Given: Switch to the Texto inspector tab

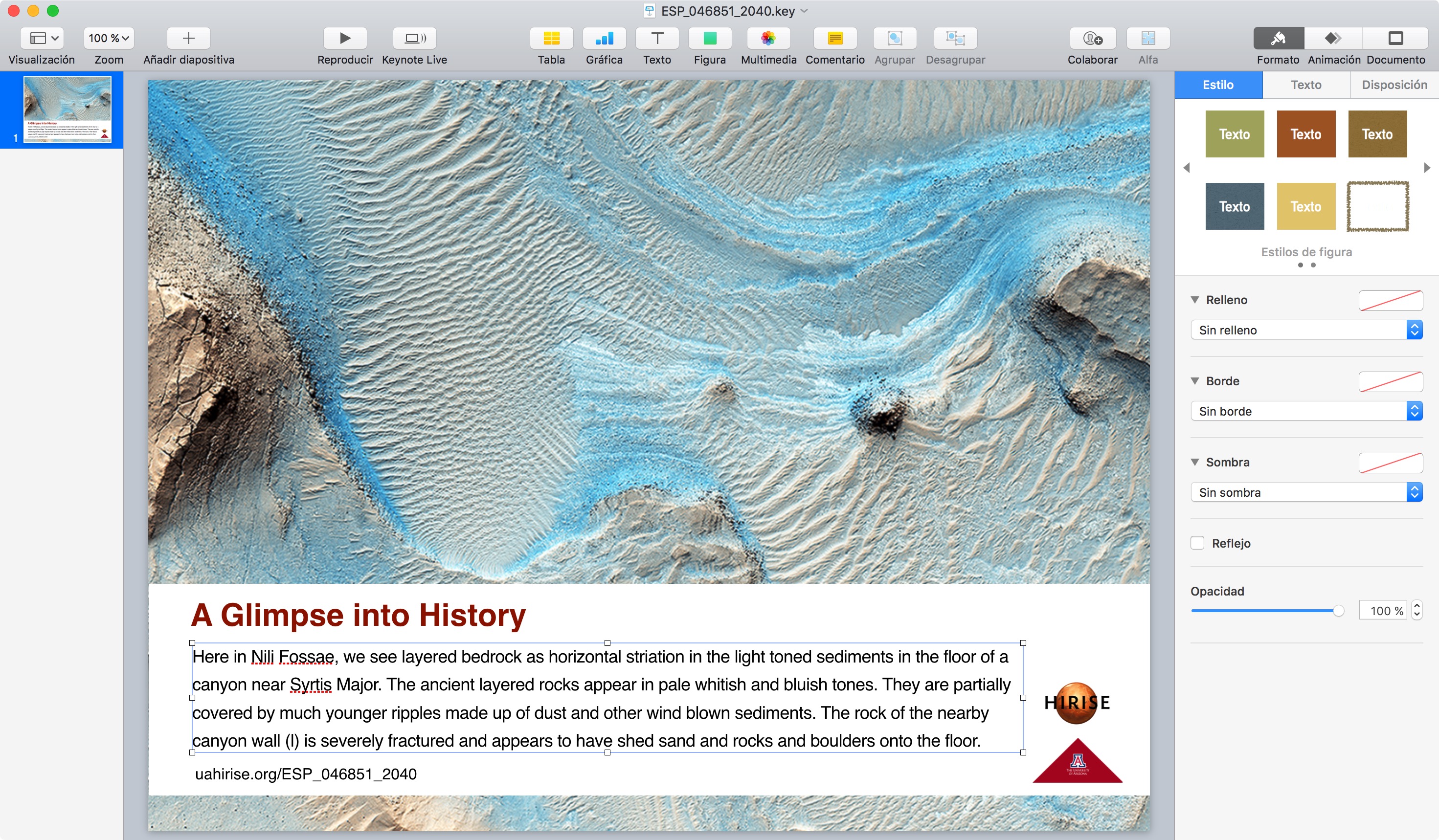Looking at the screenshot, I should [x=1306, y=85].
